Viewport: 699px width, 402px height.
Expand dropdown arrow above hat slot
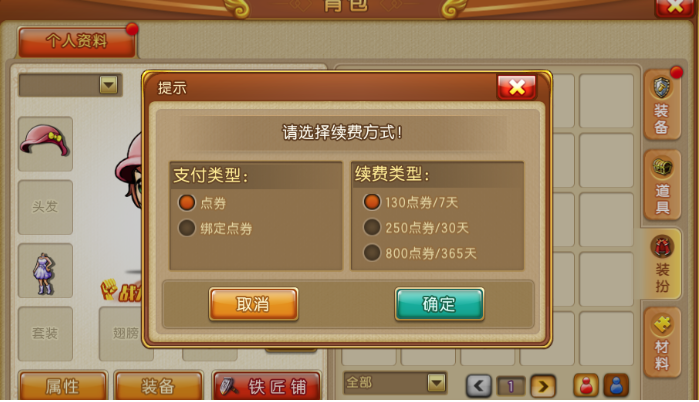[108, 85]
